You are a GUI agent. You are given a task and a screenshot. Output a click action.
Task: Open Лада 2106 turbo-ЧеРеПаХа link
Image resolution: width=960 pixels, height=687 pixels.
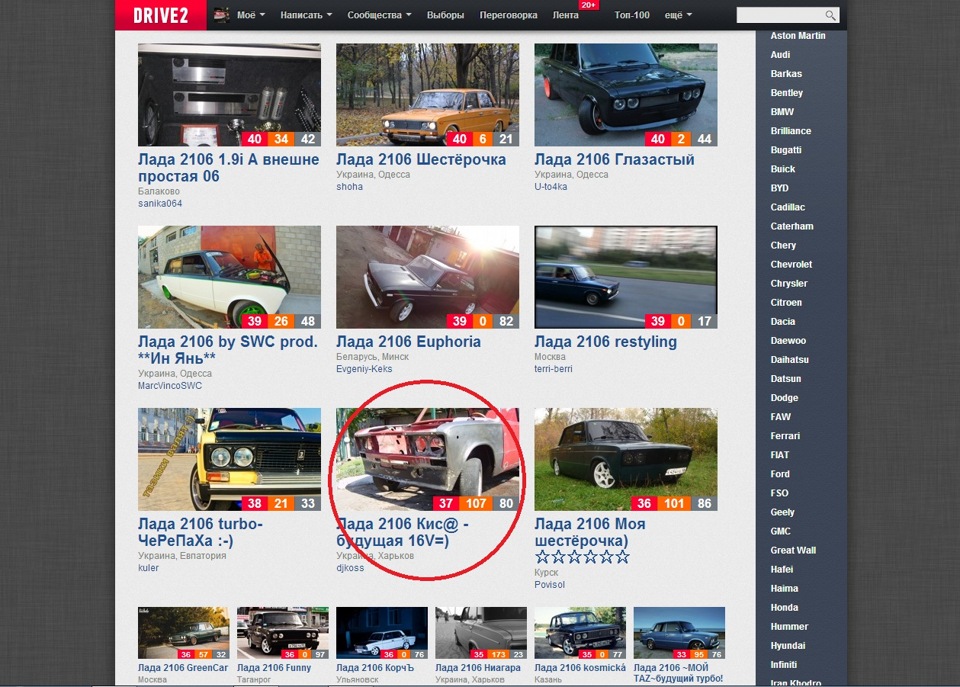tap(200, 532)
